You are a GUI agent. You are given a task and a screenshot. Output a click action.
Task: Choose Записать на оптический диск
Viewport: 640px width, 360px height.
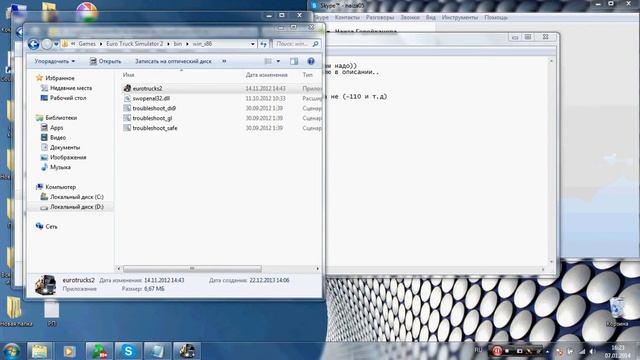pyautogui.click(x=173, y=61)
